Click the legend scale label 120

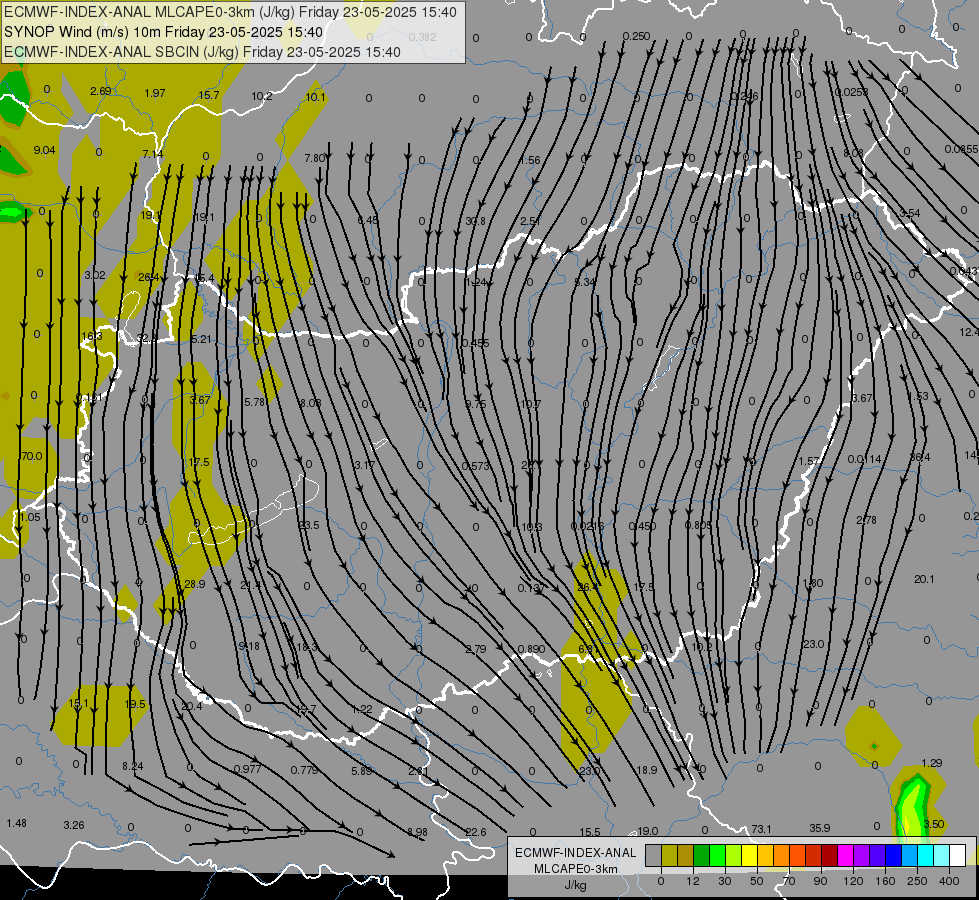pos(853,881)
